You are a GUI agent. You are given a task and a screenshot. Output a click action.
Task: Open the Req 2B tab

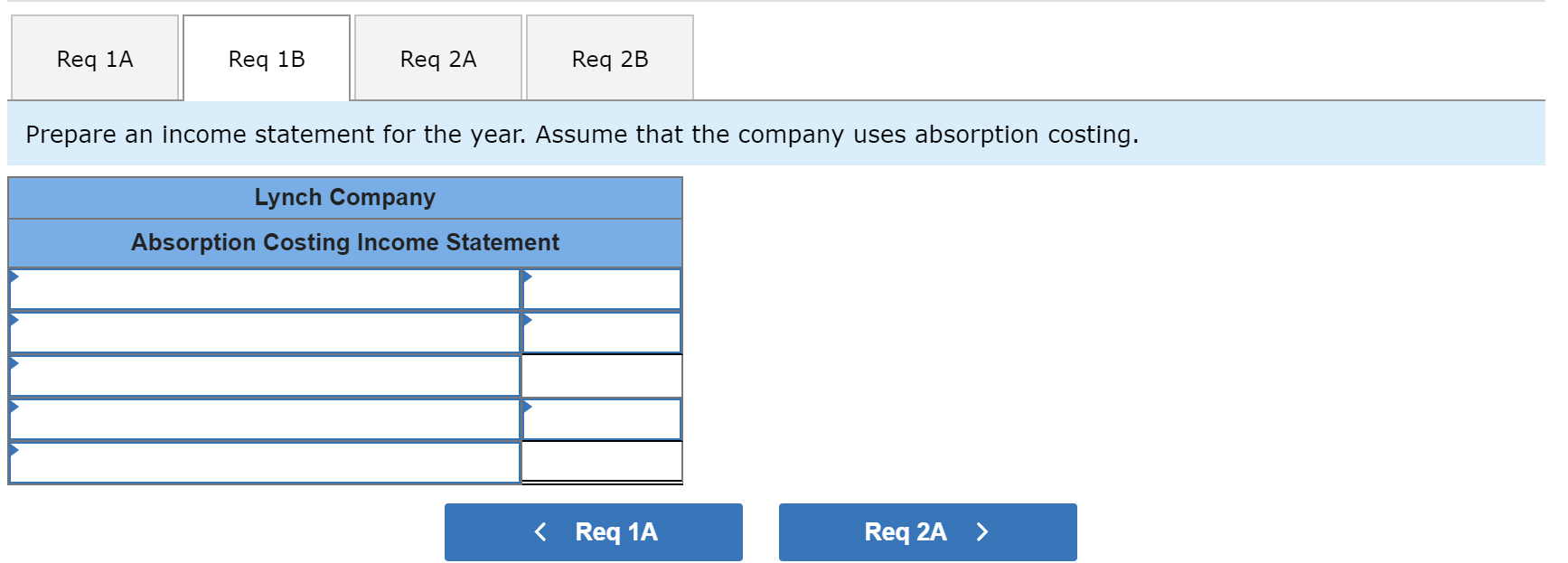pyautogui.click(x=609, y=58)
